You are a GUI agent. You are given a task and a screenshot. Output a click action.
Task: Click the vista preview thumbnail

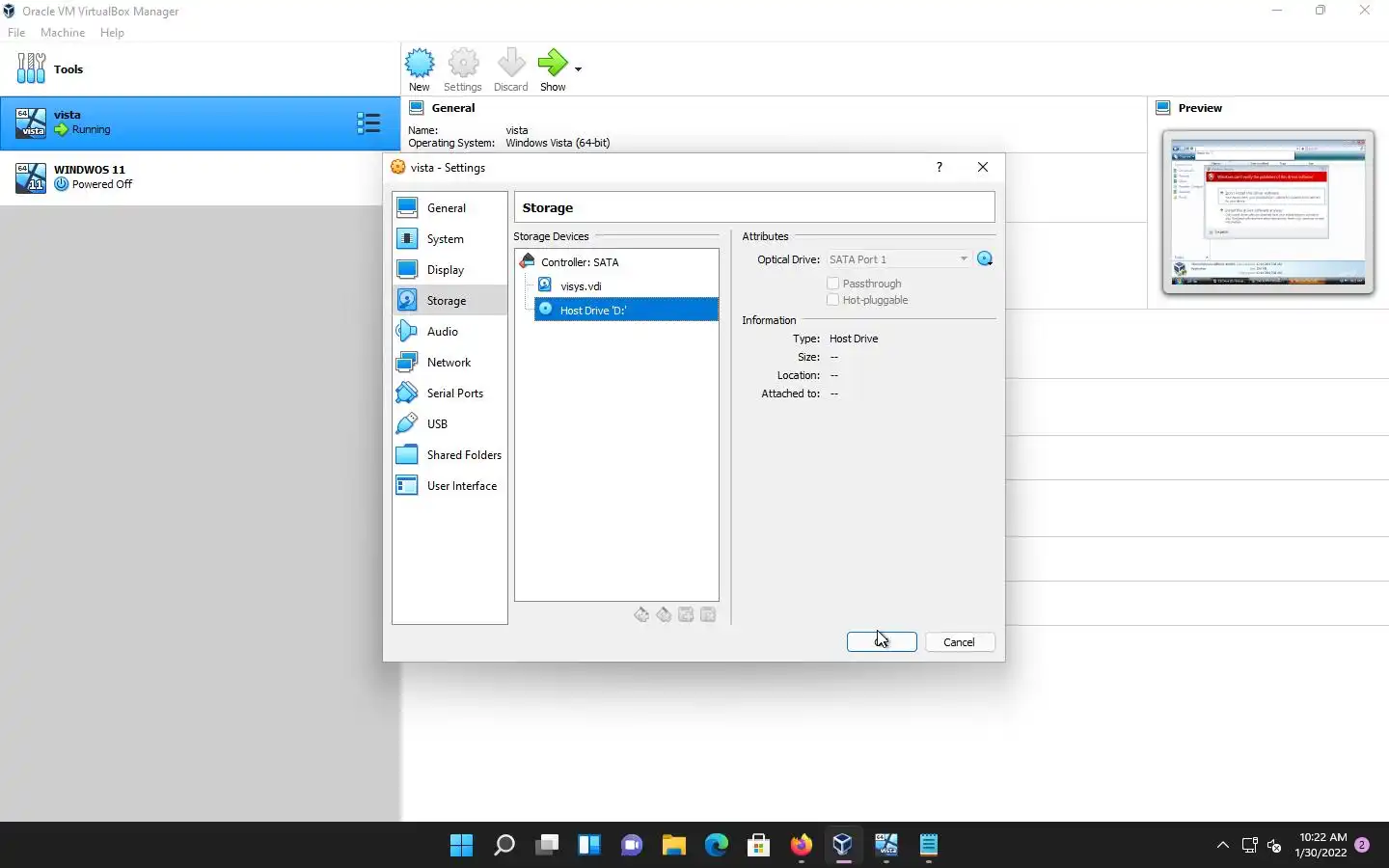click(x=1267, y=211)
